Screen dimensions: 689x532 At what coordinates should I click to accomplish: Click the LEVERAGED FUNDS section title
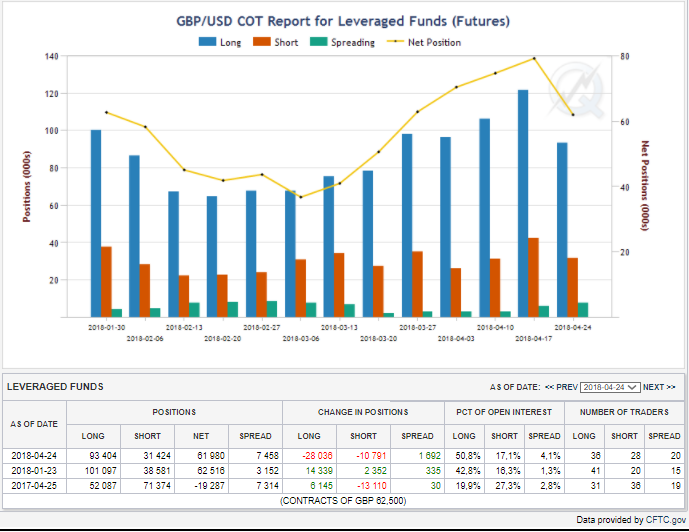(x=55, y=387)
